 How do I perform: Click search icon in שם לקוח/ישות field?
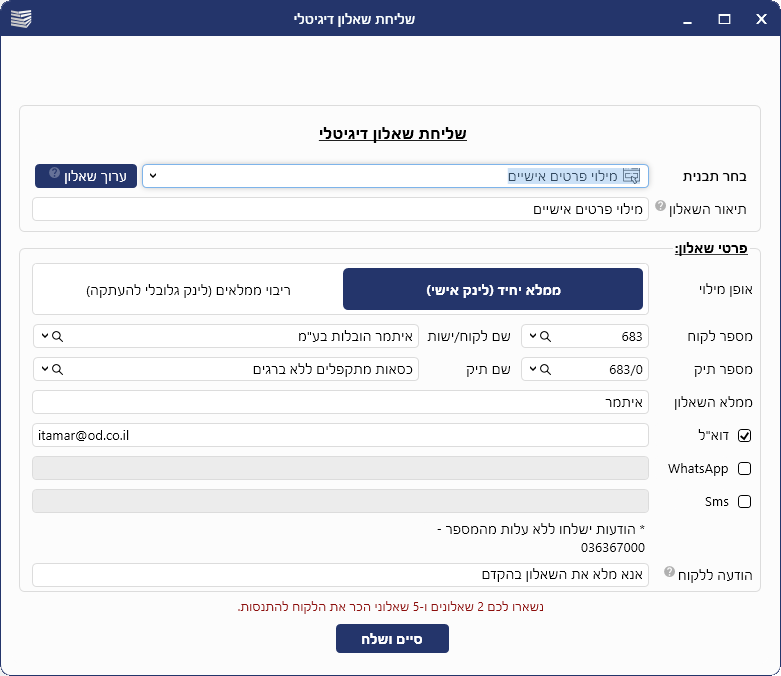click(57, 336)
